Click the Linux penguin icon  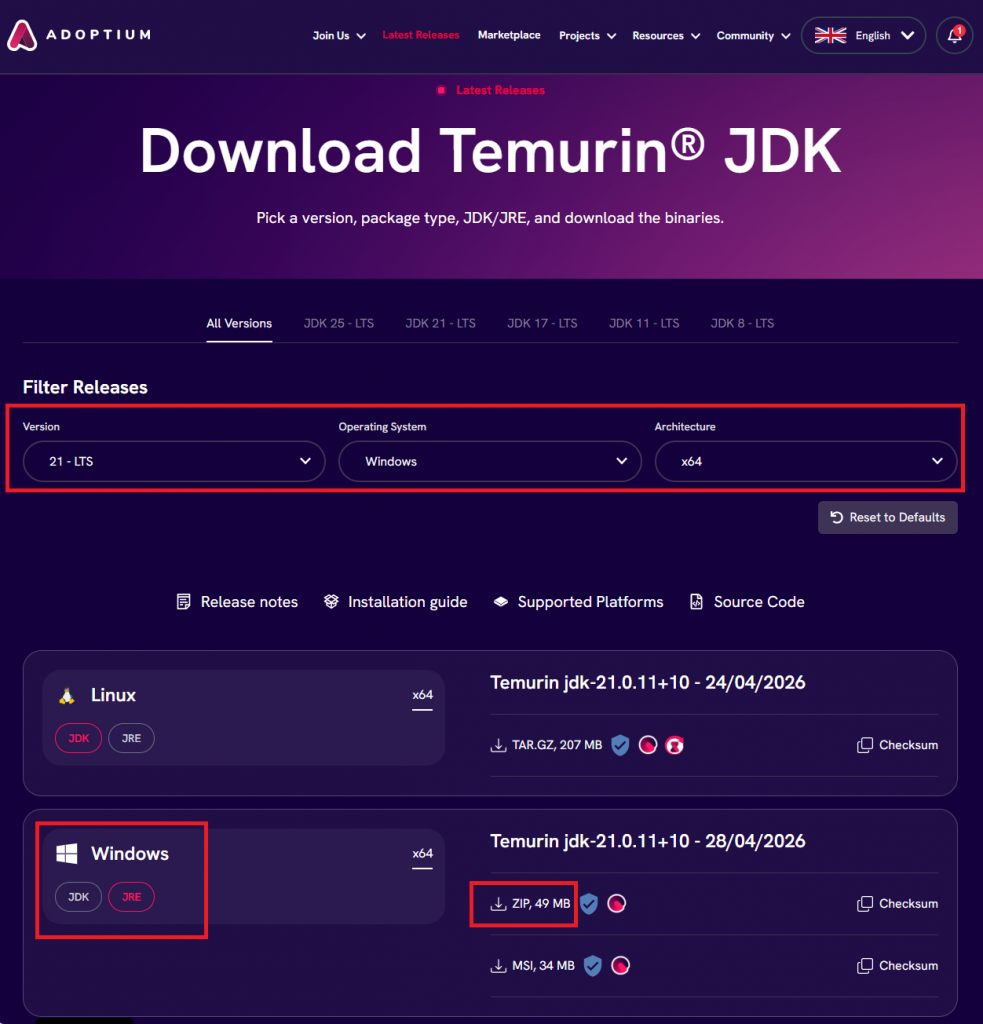coord(67,696)
